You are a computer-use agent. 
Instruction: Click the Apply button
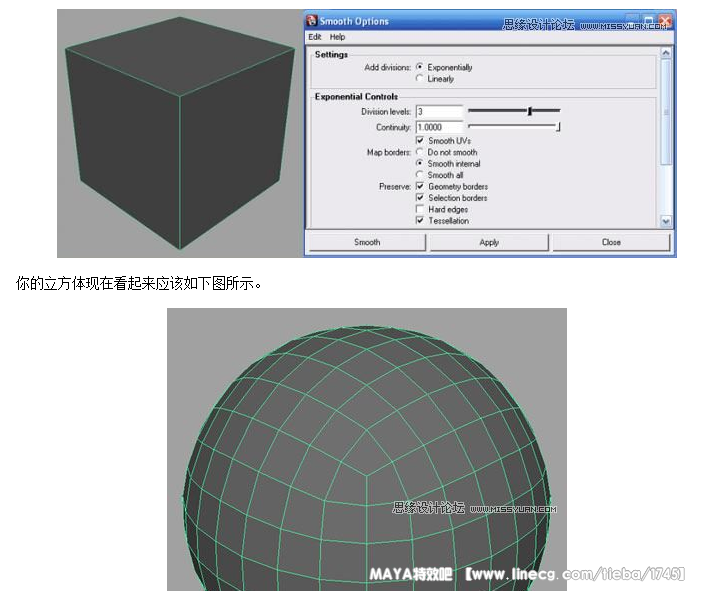tap(489, 242)
